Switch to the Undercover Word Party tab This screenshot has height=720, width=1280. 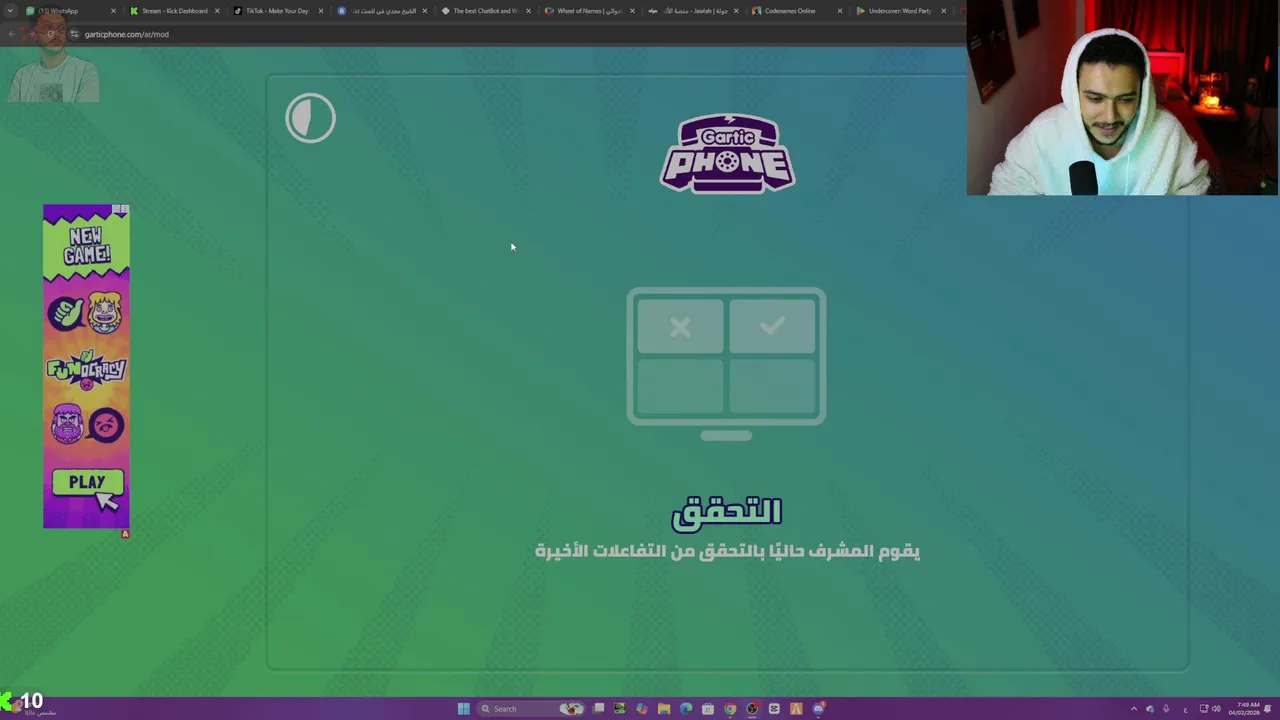coord(900,11)
